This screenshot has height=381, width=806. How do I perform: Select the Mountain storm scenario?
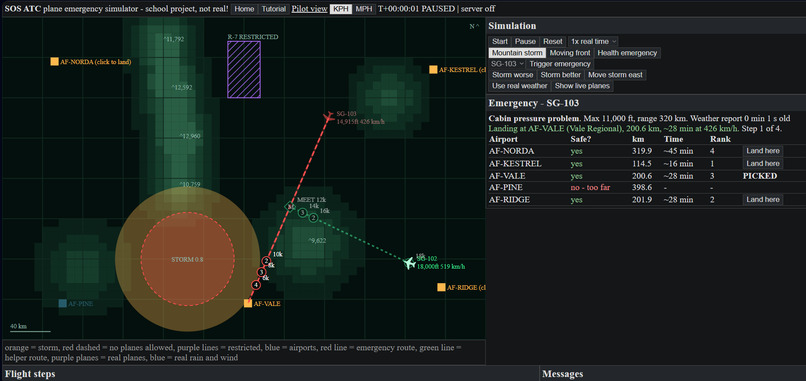click(x=517, y=53)
